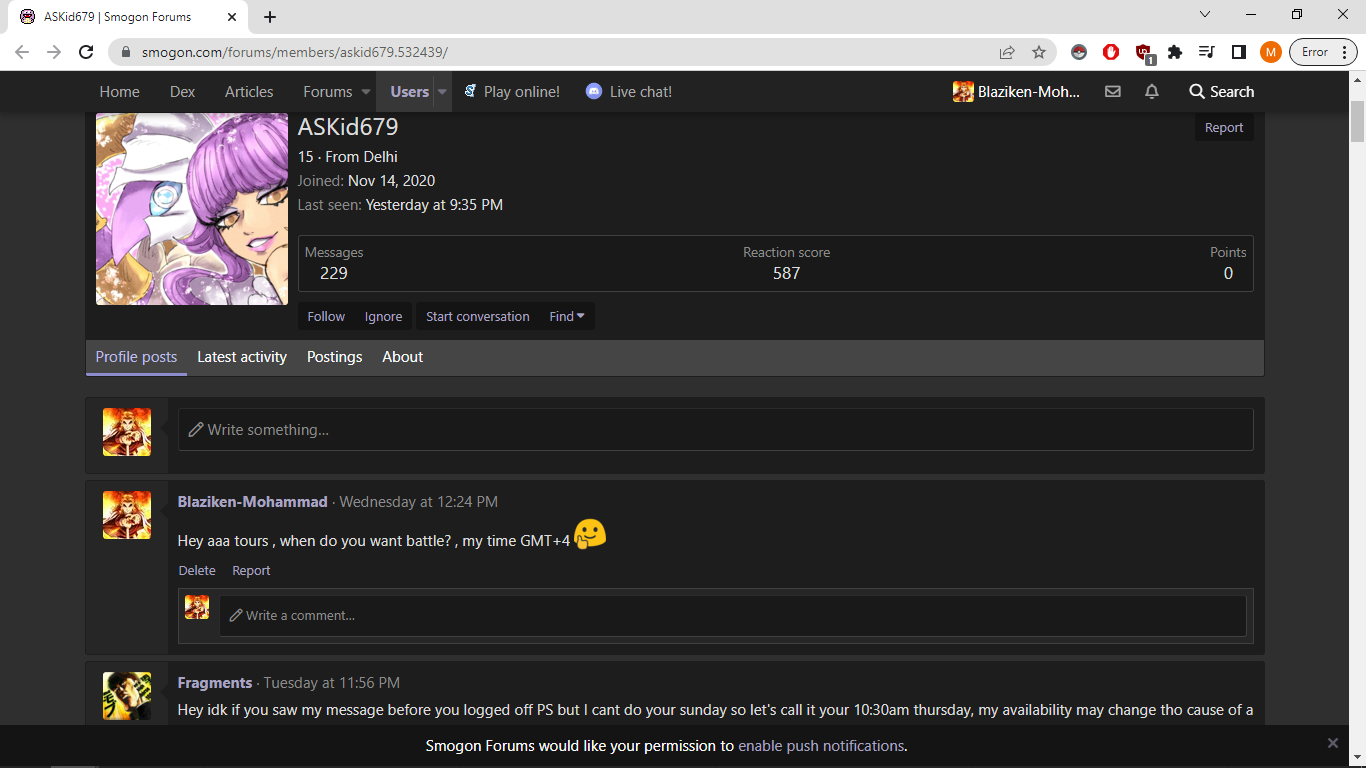Viewport: 1366px width, 768px height.
Task: Switch to the About tab
Action: coord(403,357)
